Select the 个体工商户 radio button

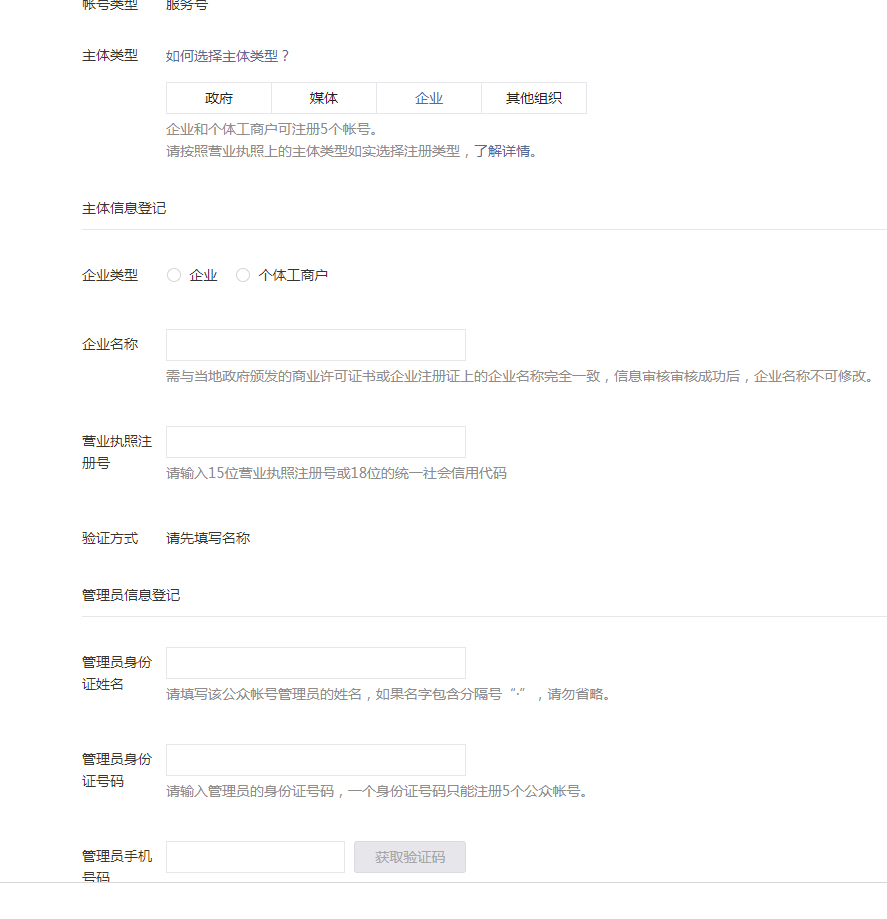click(242, 274)
